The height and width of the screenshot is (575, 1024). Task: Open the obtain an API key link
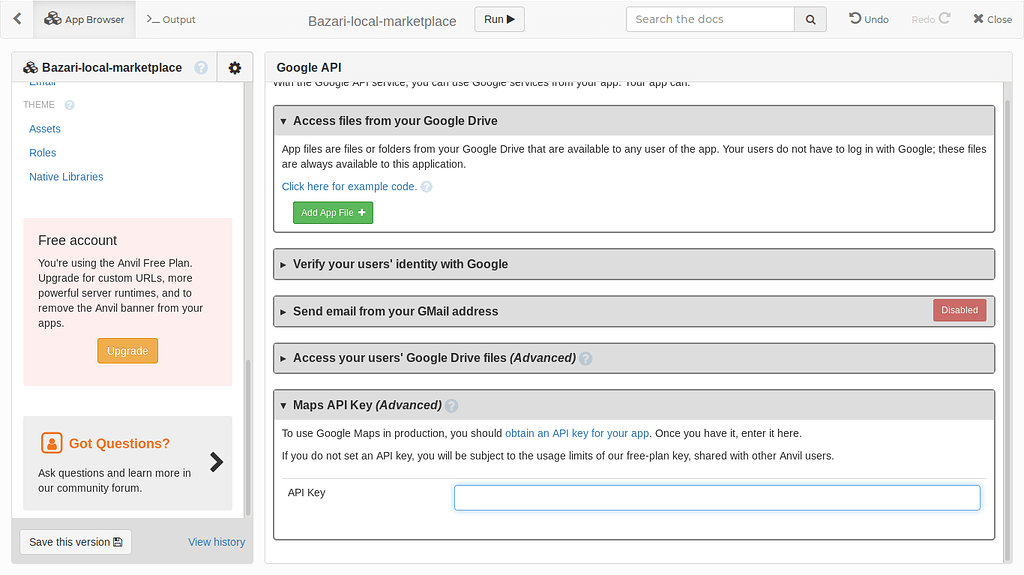(577, 433)
